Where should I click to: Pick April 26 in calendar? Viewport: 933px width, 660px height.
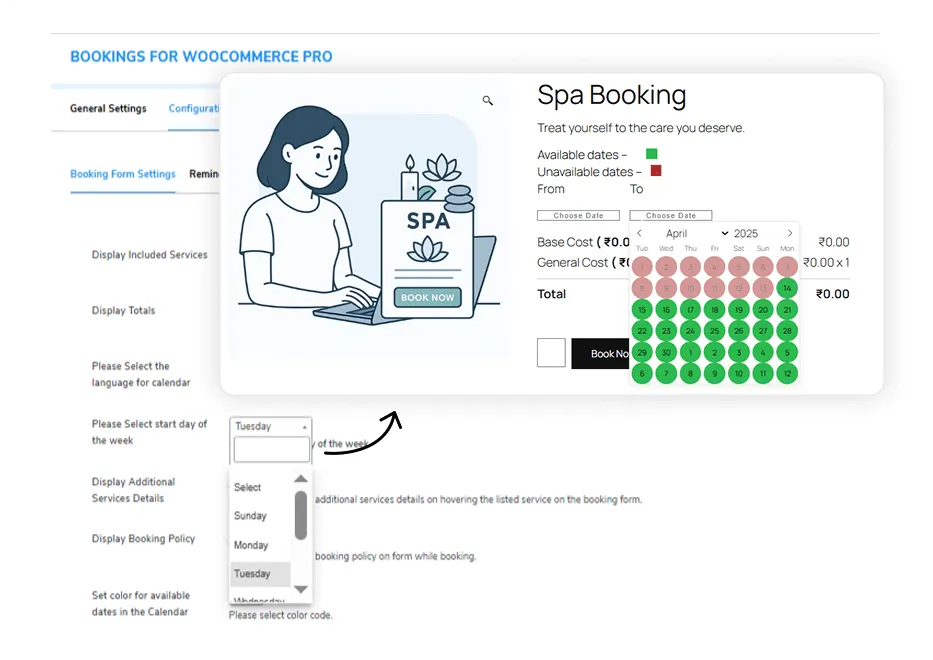click(x=738, y=331)
